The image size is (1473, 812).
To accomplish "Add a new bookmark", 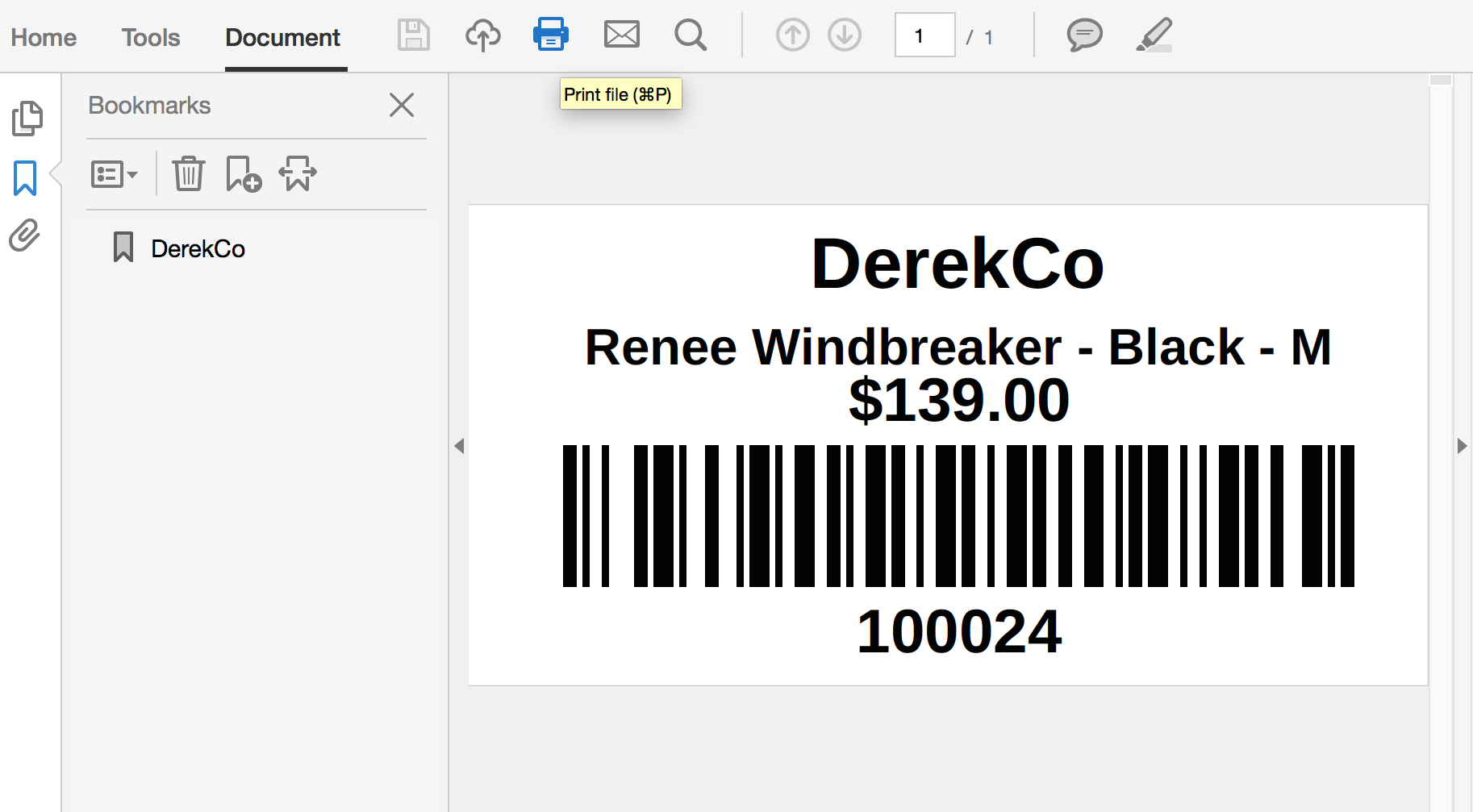I will pos(243,173).
